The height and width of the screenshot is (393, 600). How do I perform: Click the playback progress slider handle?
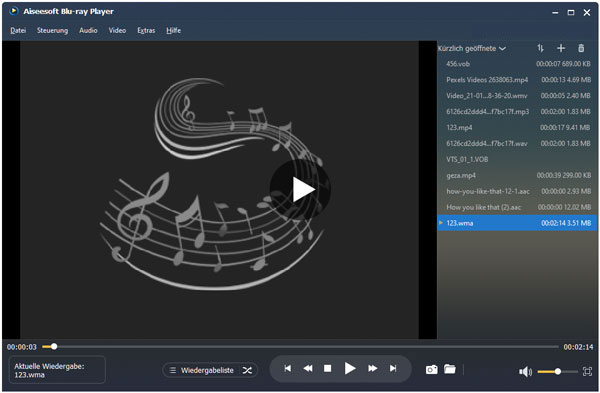coord(54,346)
